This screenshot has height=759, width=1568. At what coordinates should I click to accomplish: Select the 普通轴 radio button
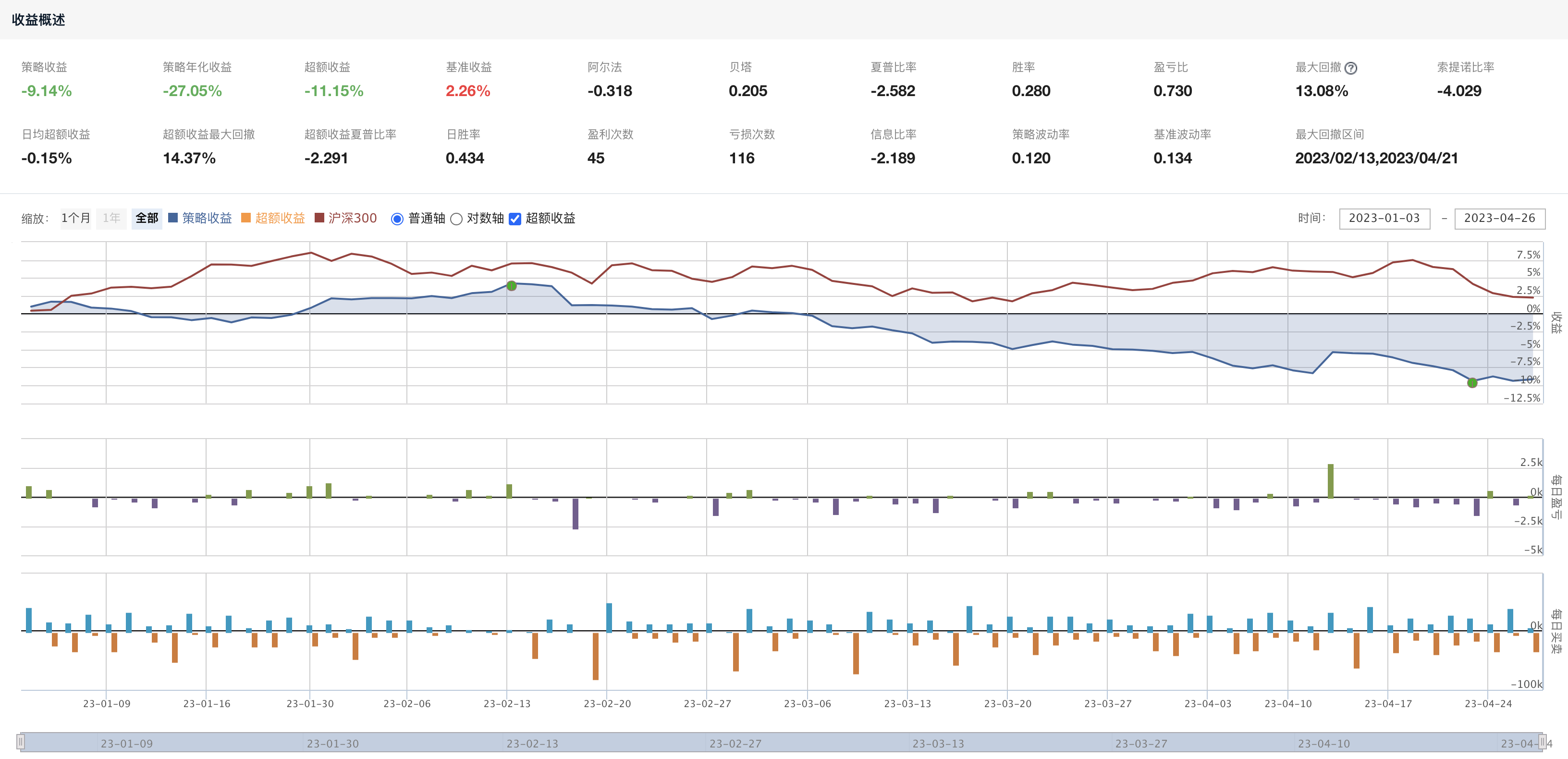coord(397,219)
